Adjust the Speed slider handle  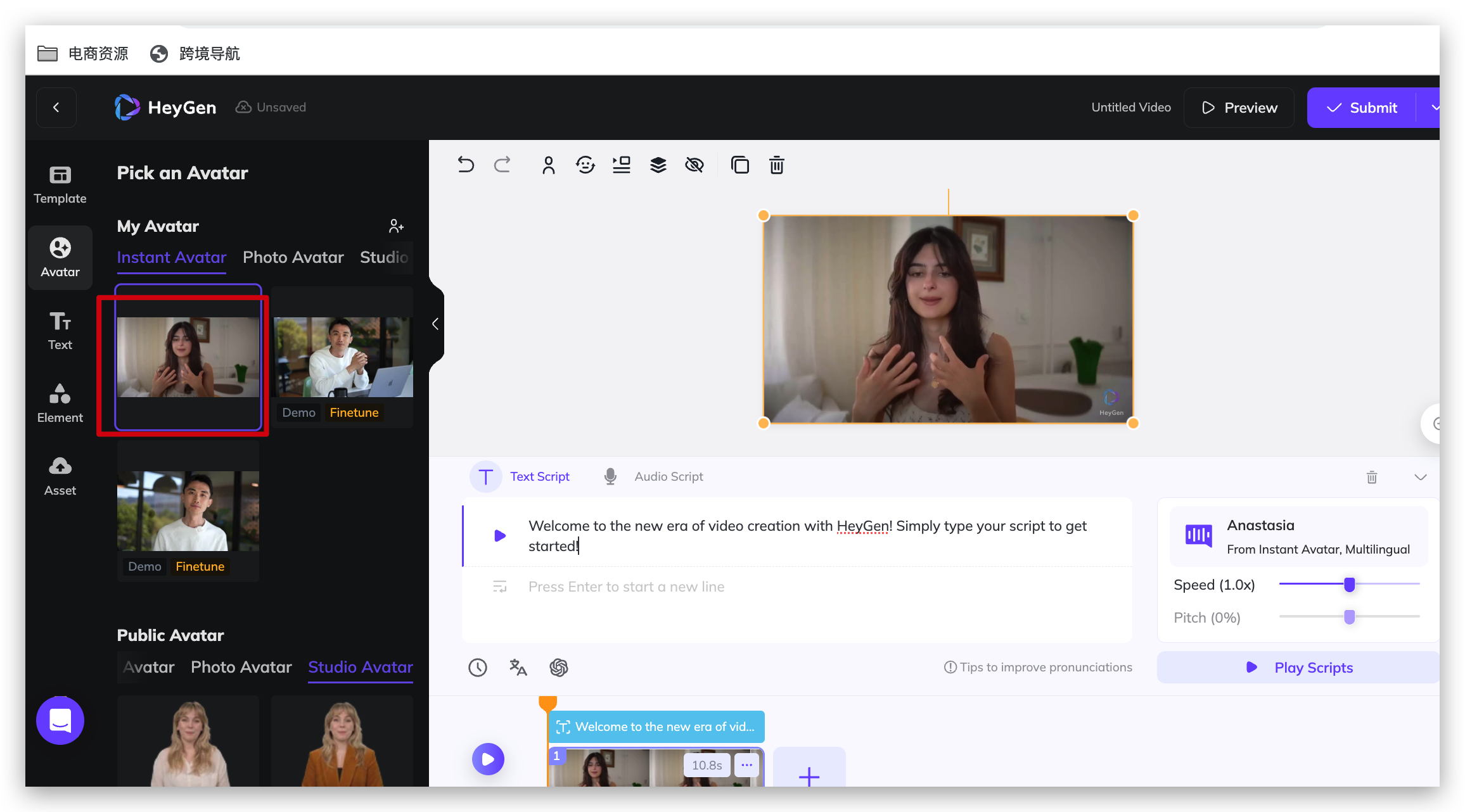click(x=1349, y=585)
